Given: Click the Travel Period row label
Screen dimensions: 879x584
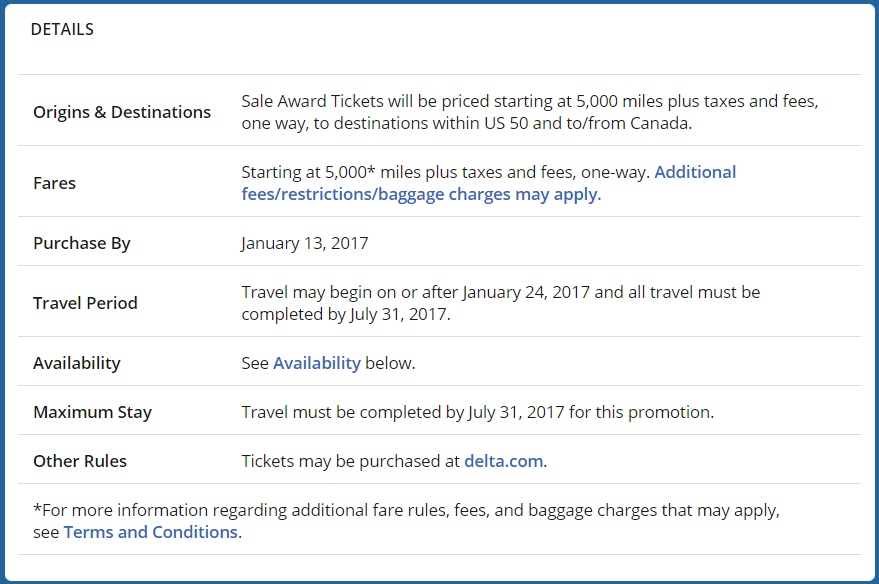Looking at the screenshot, I should pos(85,303).
